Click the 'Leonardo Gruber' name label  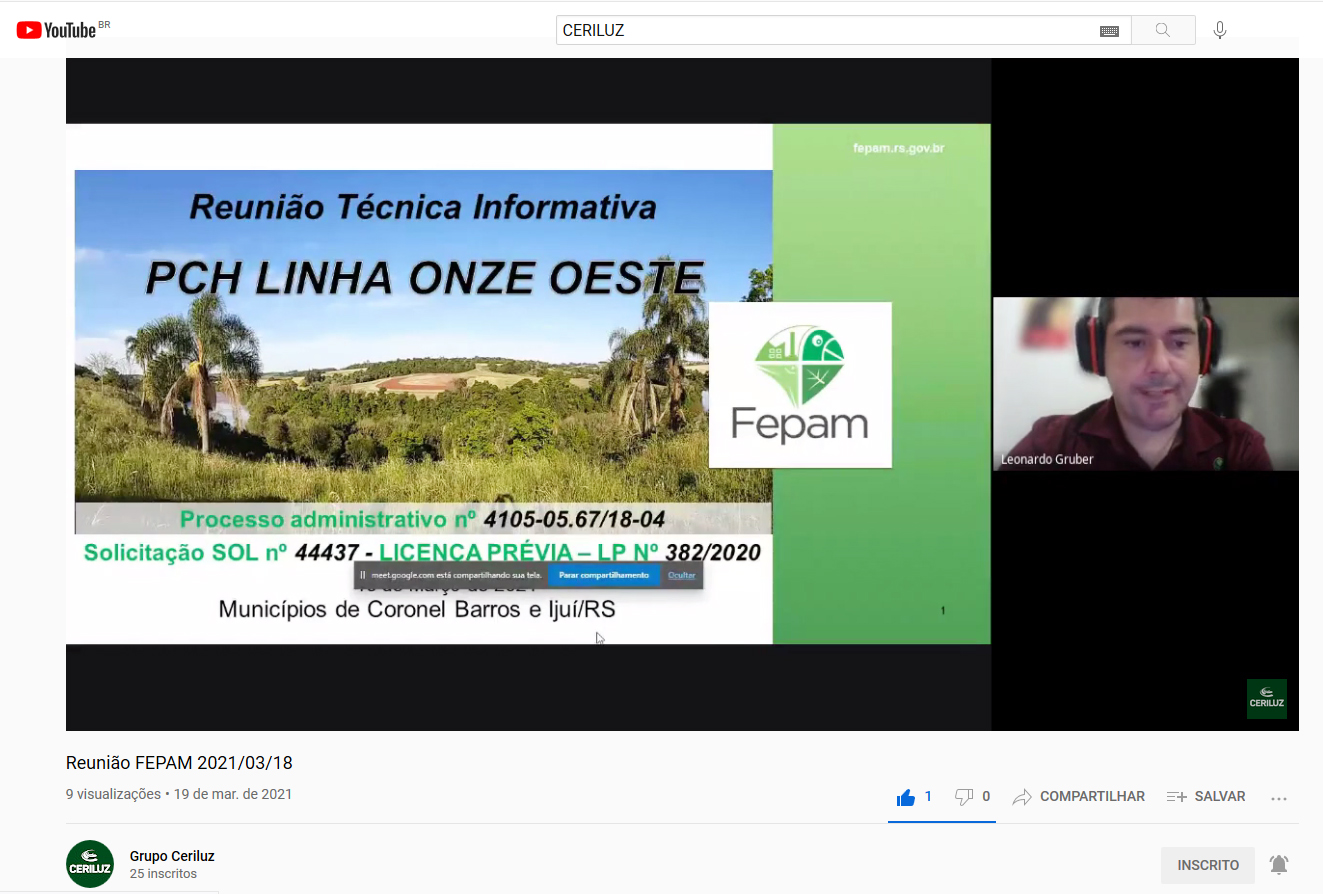[x=1047, y=460]
